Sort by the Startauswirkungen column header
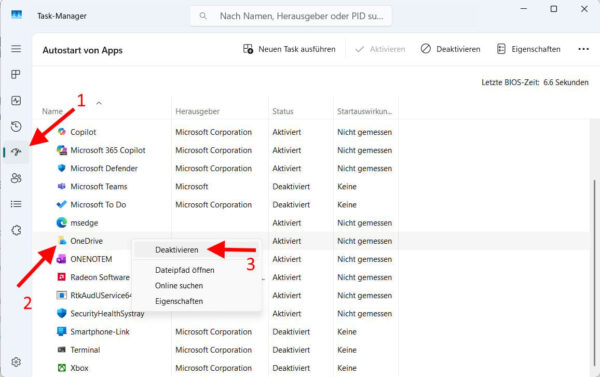The height and width of the screenshot is (377, 600). coord(364,111)
